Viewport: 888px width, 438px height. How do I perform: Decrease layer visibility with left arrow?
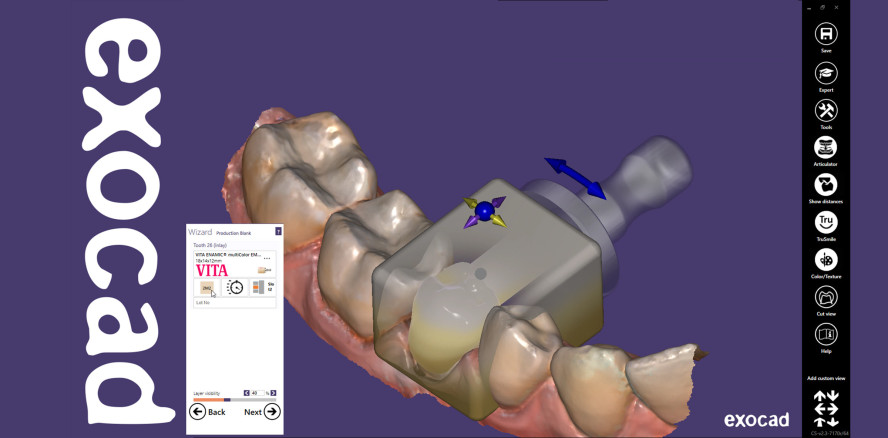pos(247,393)
